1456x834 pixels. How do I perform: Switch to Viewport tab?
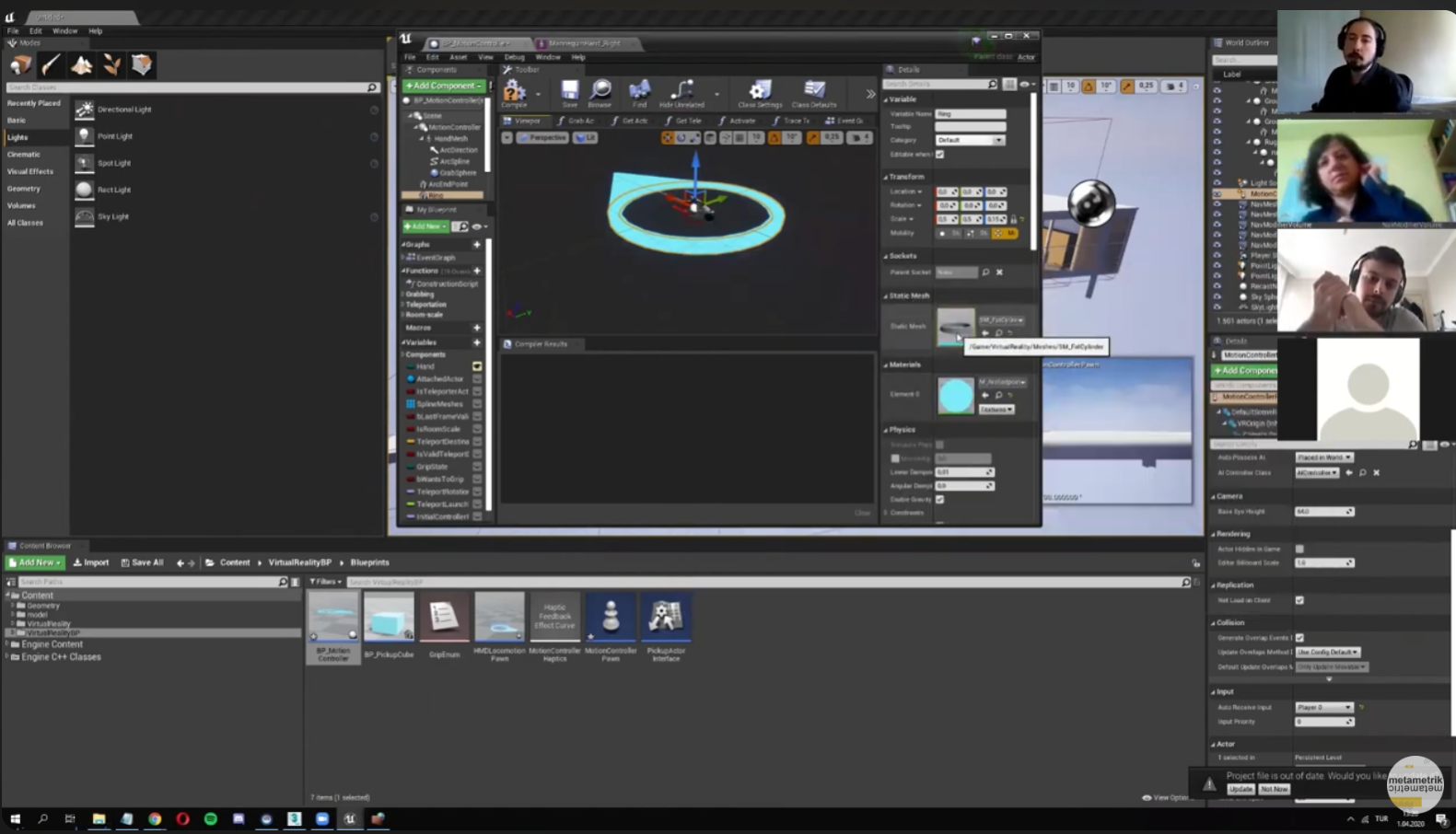pyautogui.click(x=524, y=121)
